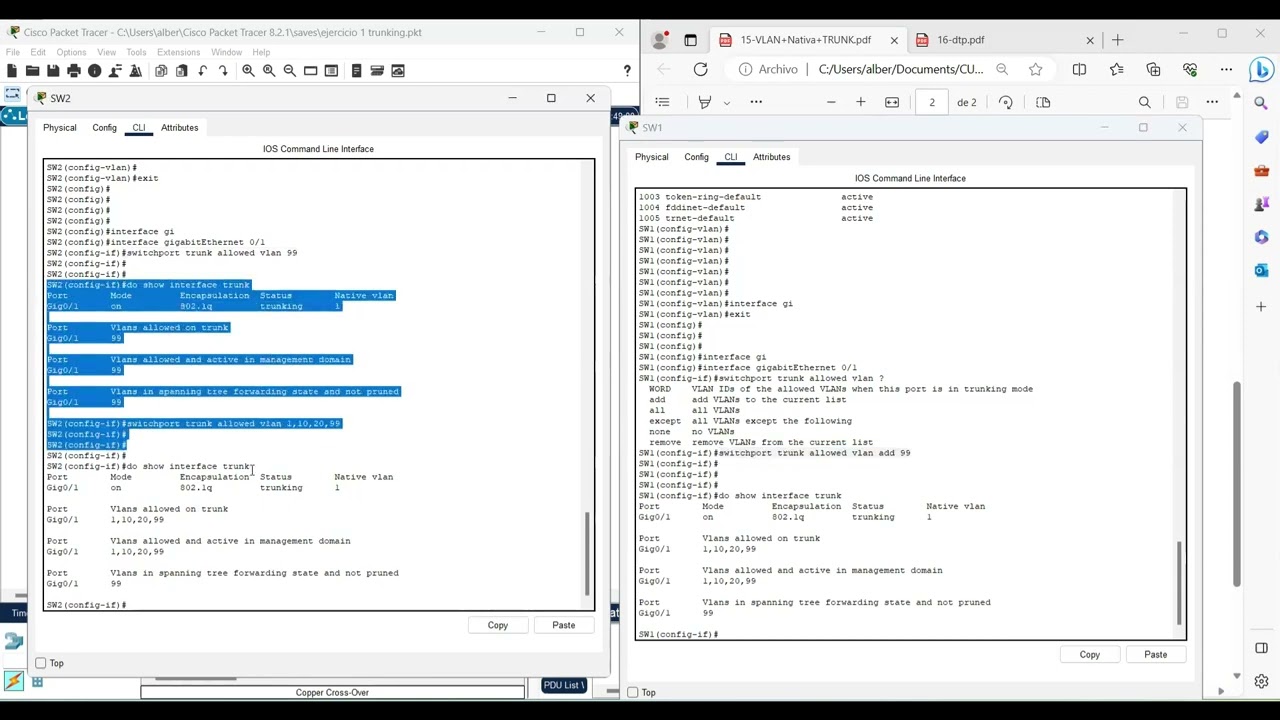Open more PDF toolbar options after draw tool
1280x720 pixels.
pos(756,102)
